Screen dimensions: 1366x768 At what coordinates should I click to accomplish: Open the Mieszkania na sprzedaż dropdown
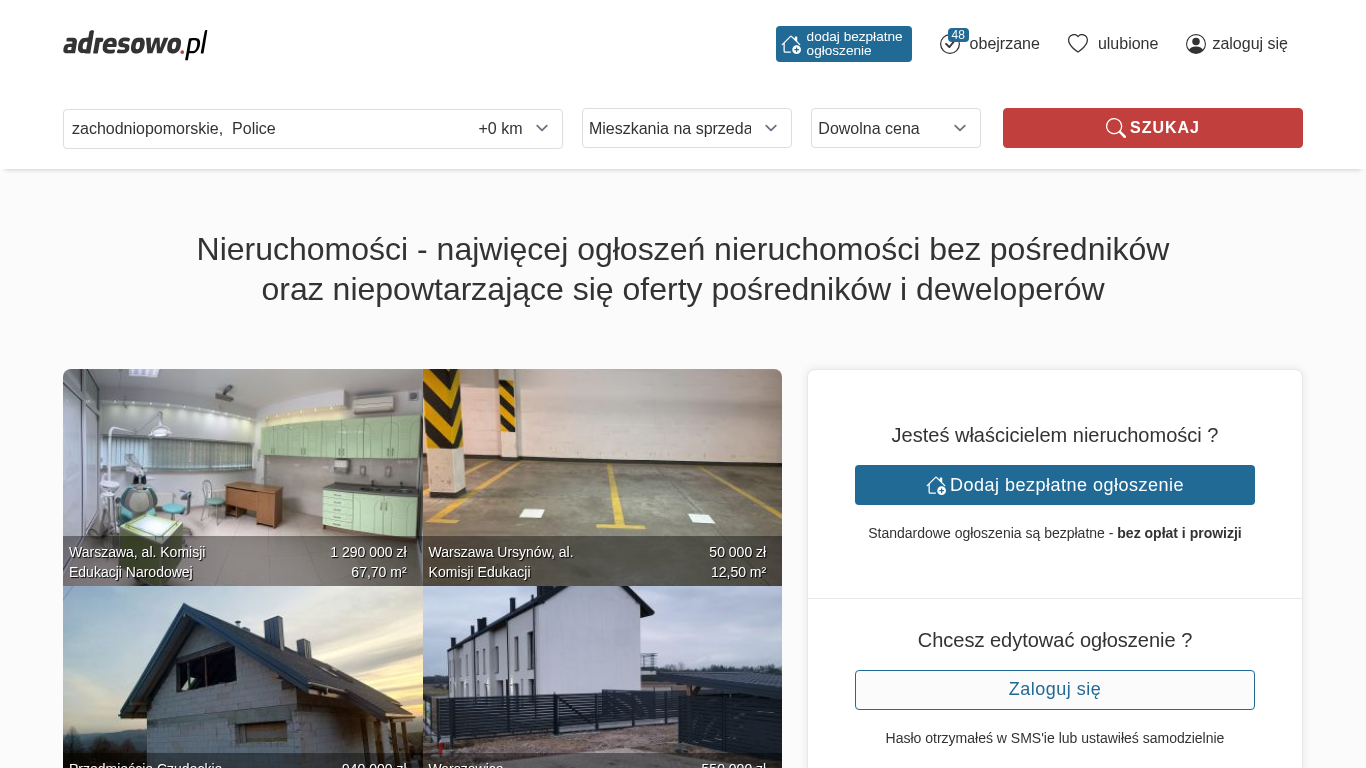click(686, 128)
